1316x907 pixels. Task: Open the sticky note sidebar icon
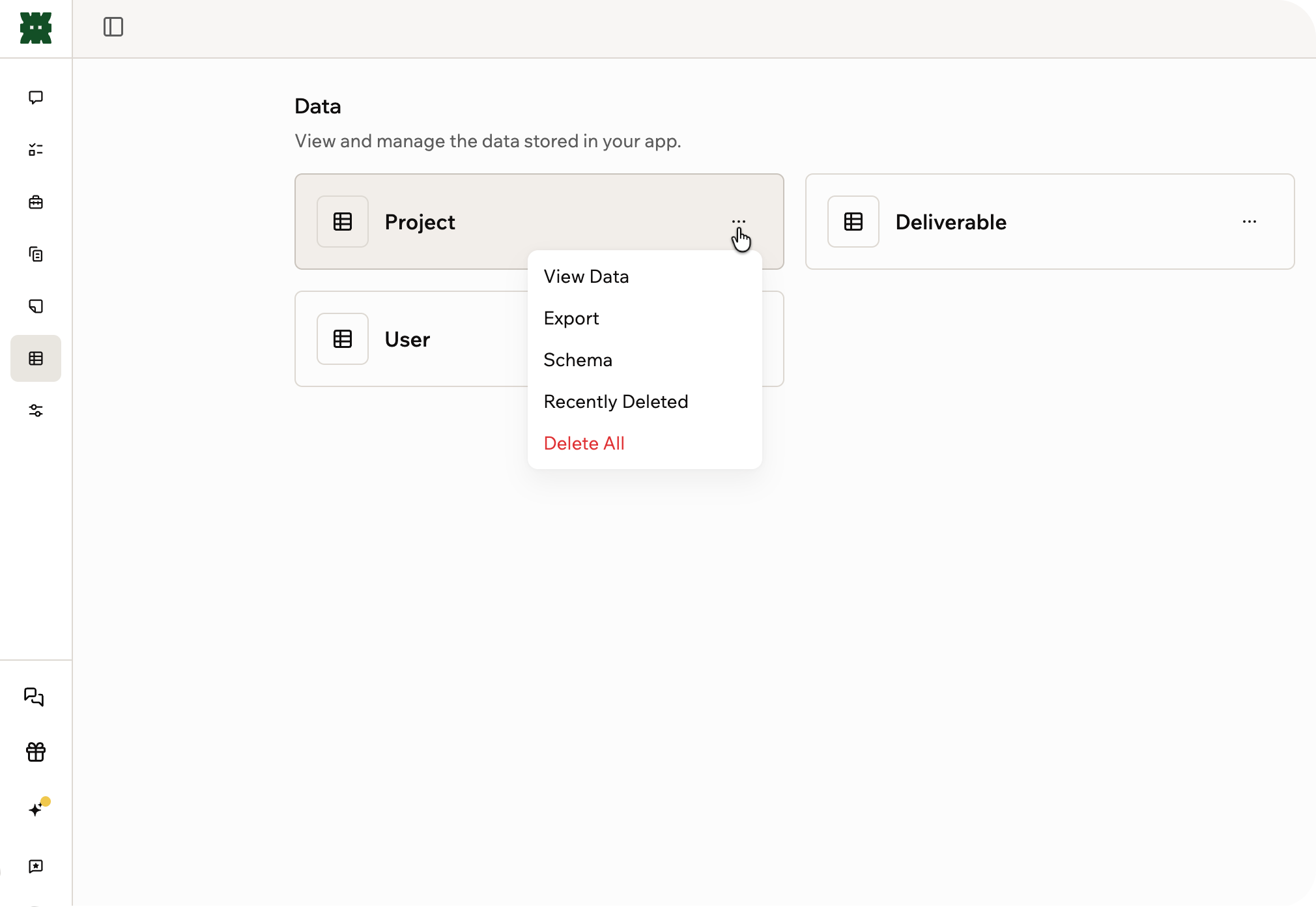pos(36,306)
